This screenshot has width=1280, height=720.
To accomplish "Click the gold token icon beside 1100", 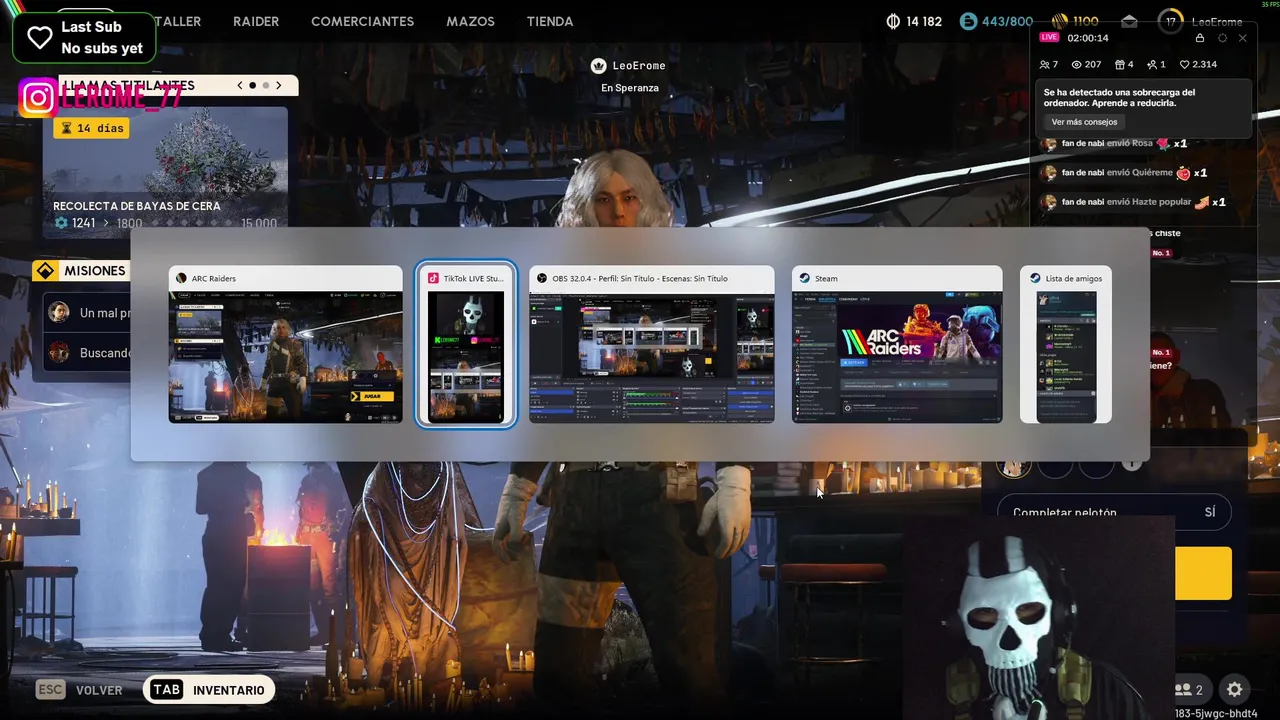I will pyautogui.click(x=1059, y=21).
